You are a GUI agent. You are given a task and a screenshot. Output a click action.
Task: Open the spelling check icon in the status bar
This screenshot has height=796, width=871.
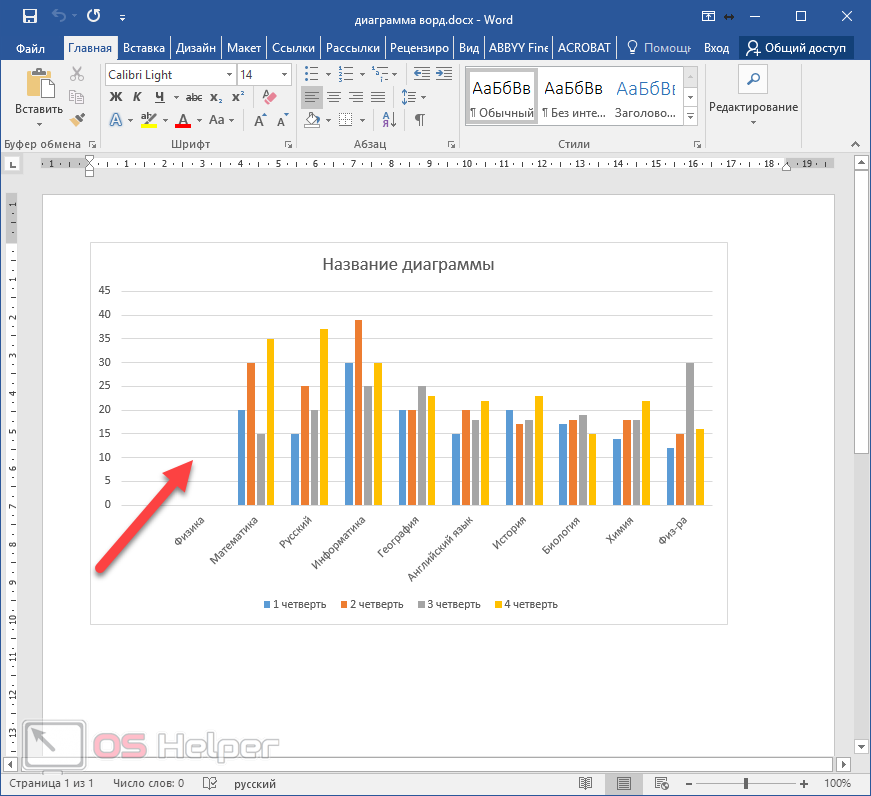click(x=210, y=784)
